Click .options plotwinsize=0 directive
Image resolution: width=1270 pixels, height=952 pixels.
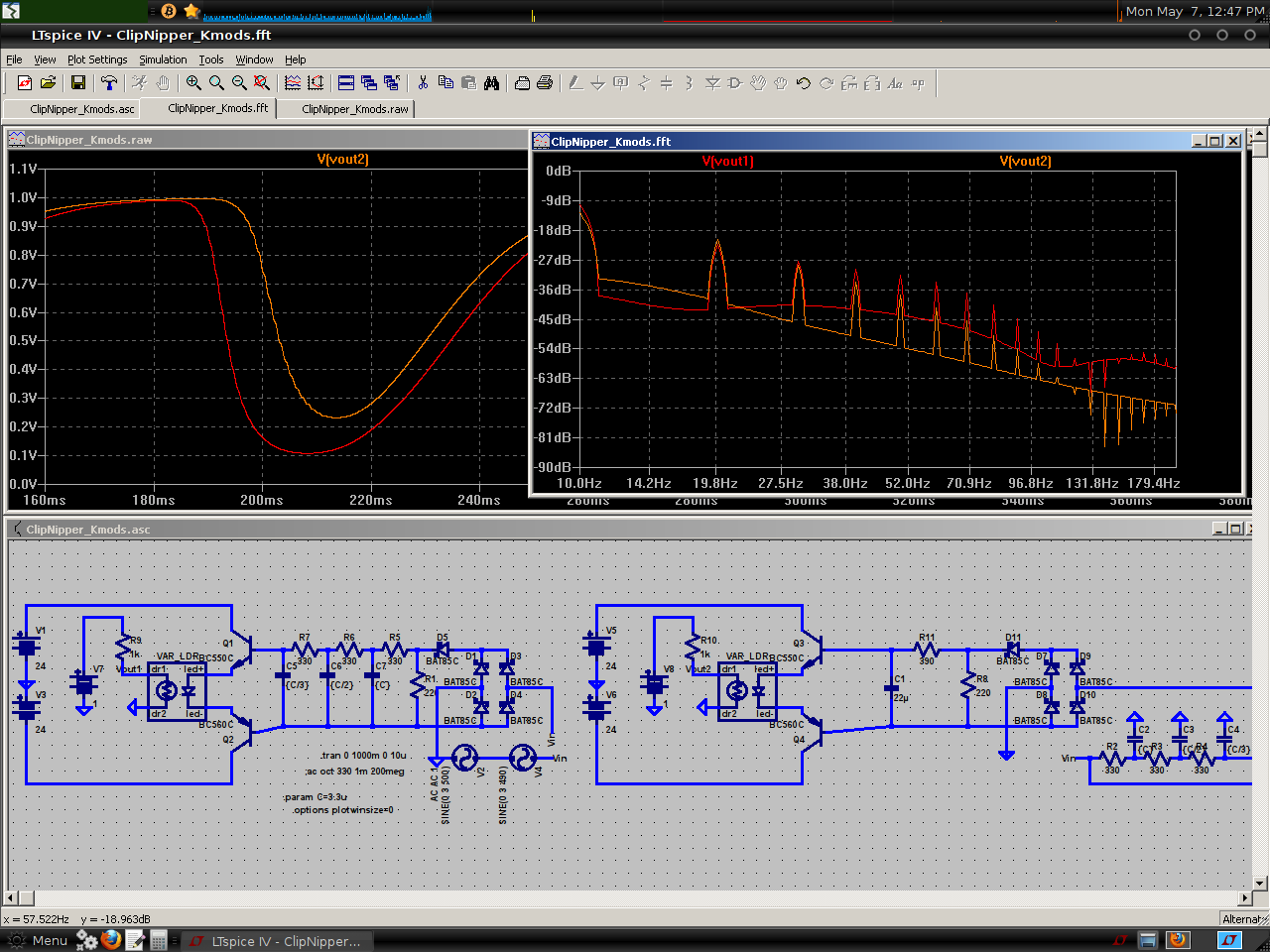342,810
